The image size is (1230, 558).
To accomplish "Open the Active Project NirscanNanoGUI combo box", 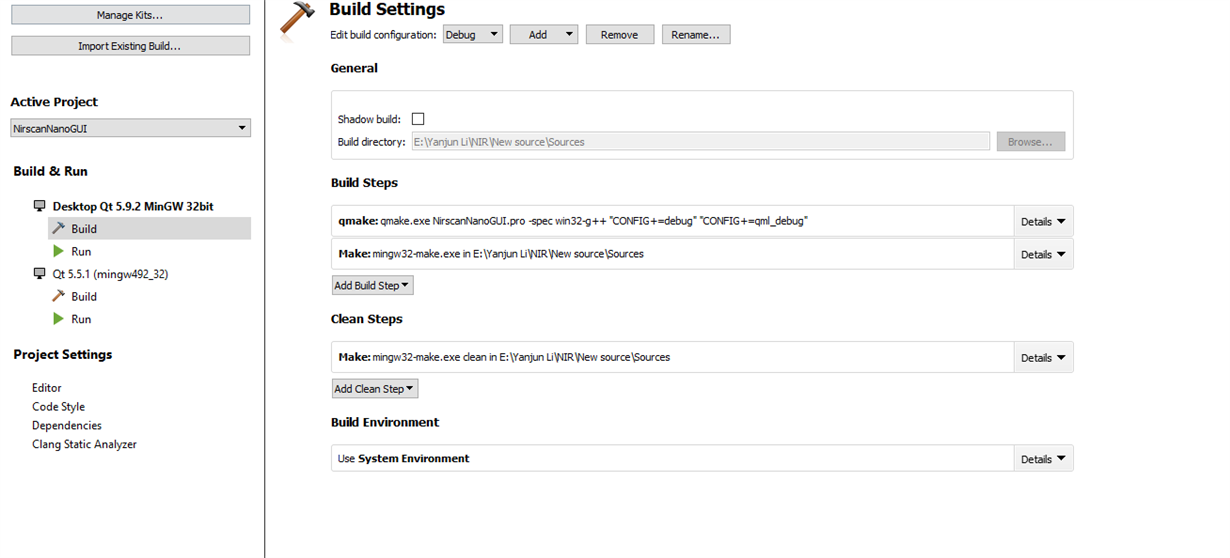I will coord(130,128).
